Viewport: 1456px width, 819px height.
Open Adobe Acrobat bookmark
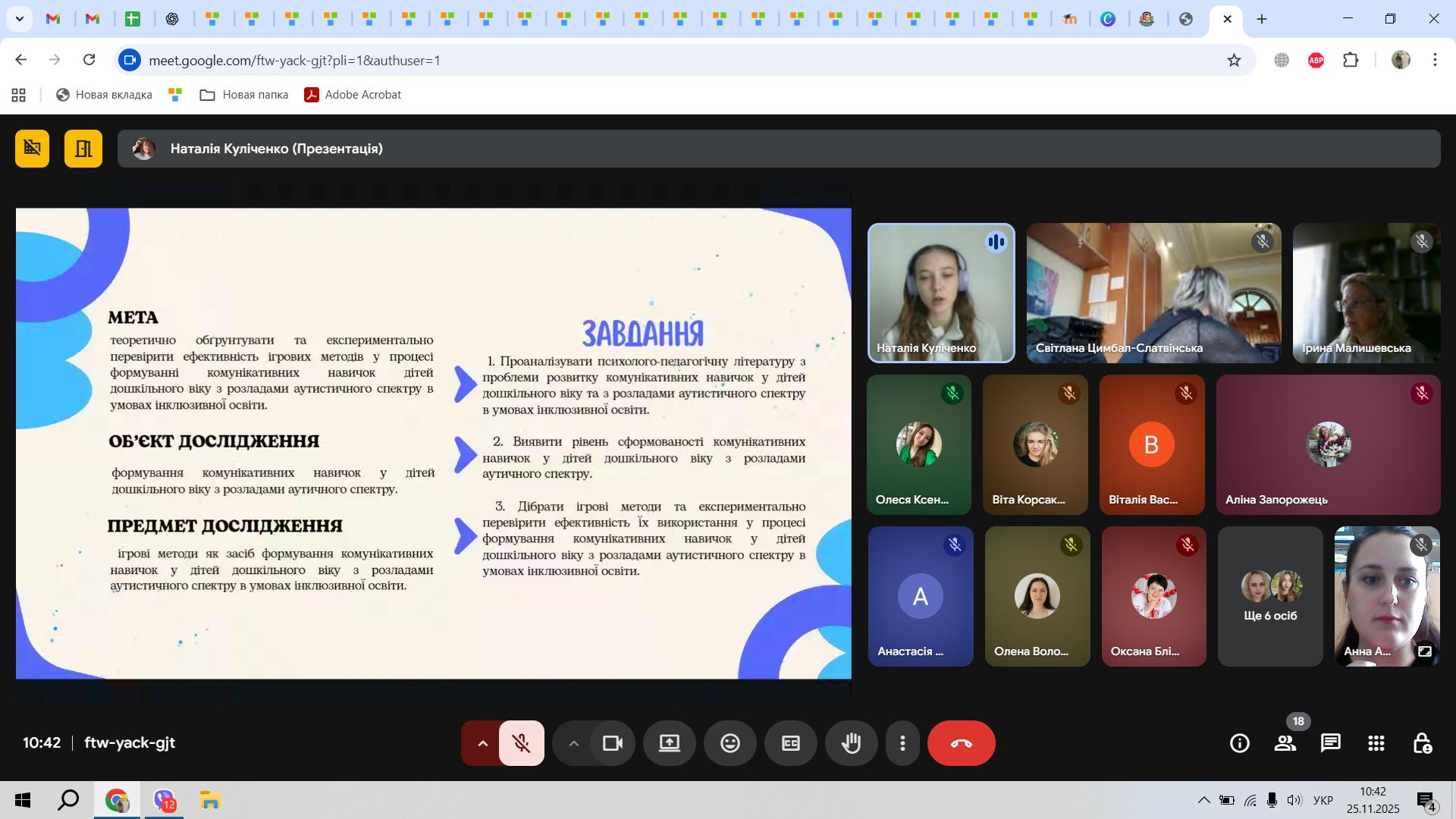pos(353,95)
